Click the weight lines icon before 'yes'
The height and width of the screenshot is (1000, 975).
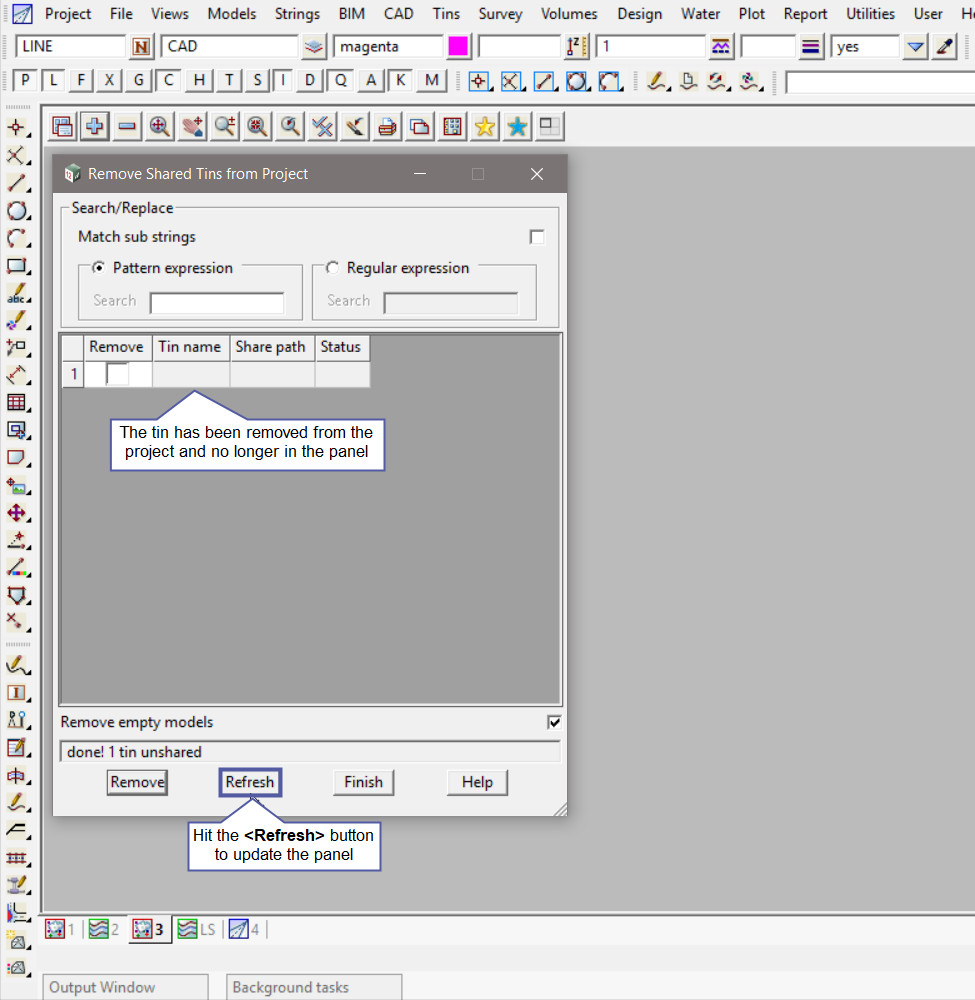pyautogui.click(x=810, y=47)
